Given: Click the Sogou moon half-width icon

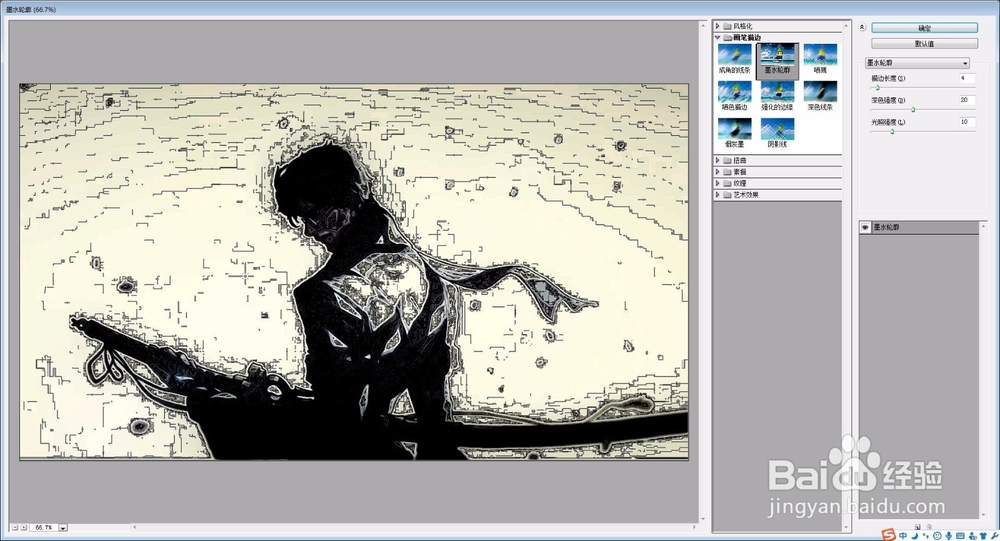Looking at the screenshot, I should coord(915,536).
